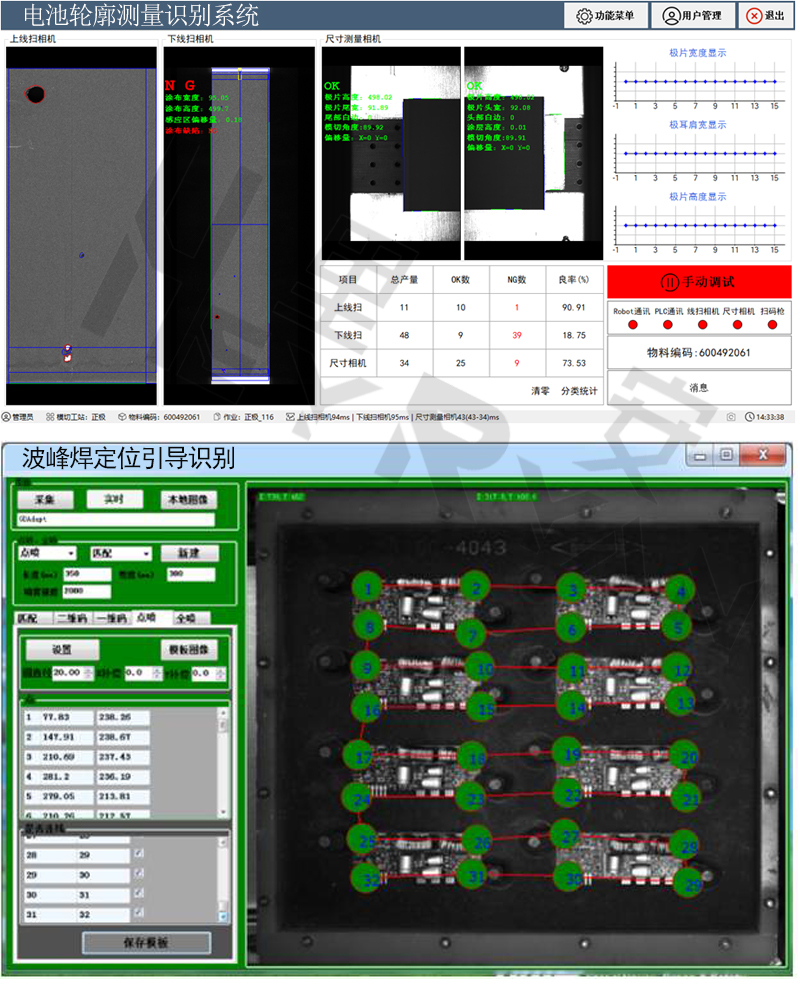This screenshot has width=800, height=1000.
Task: Click the Robot通讯 red status indicator
Action: 632,325
